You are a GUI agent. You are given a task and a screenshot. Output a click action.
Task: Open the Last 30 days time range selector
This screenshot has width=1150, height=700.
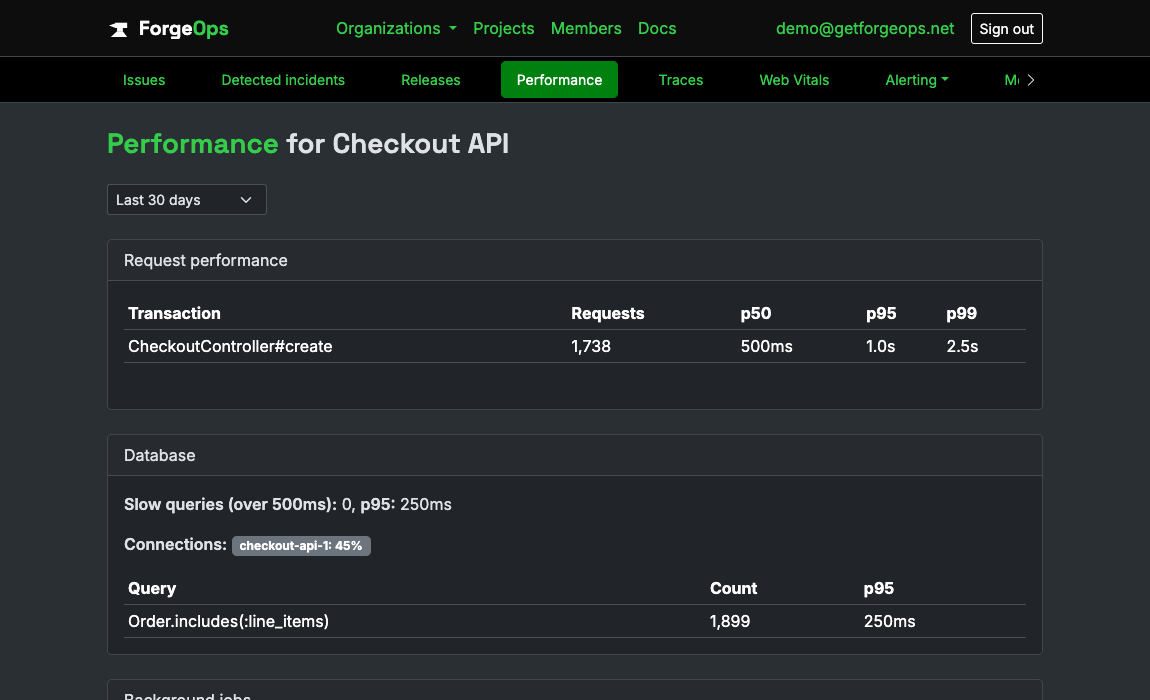[x=186, y=200]
